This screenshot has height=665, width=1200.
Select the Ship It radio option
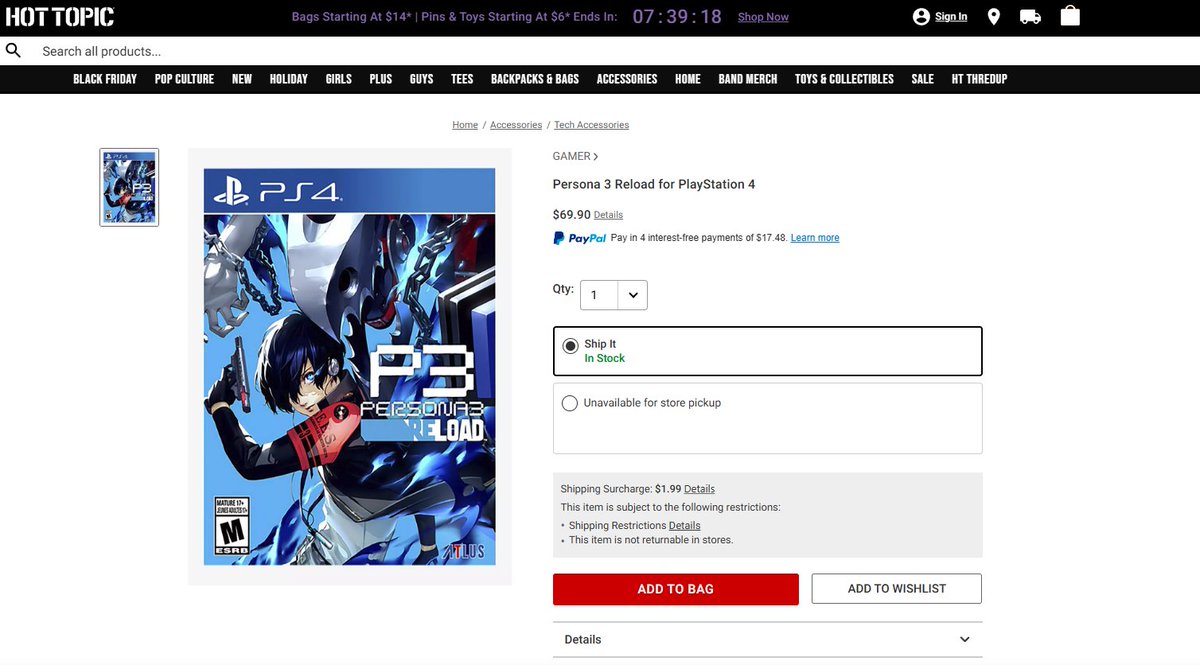click(570, 346)
